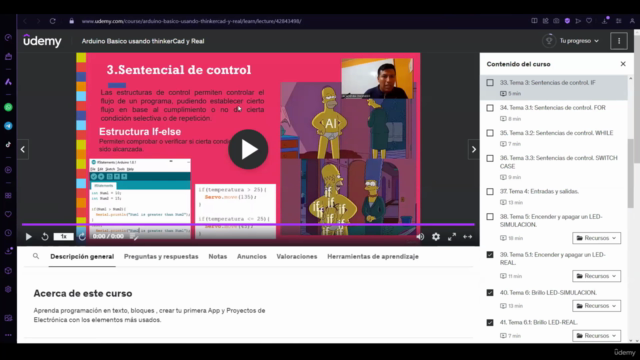
Task: Open lecture 34 Tema 3.1 Sentencias de control. FOR
Action: 553,108
